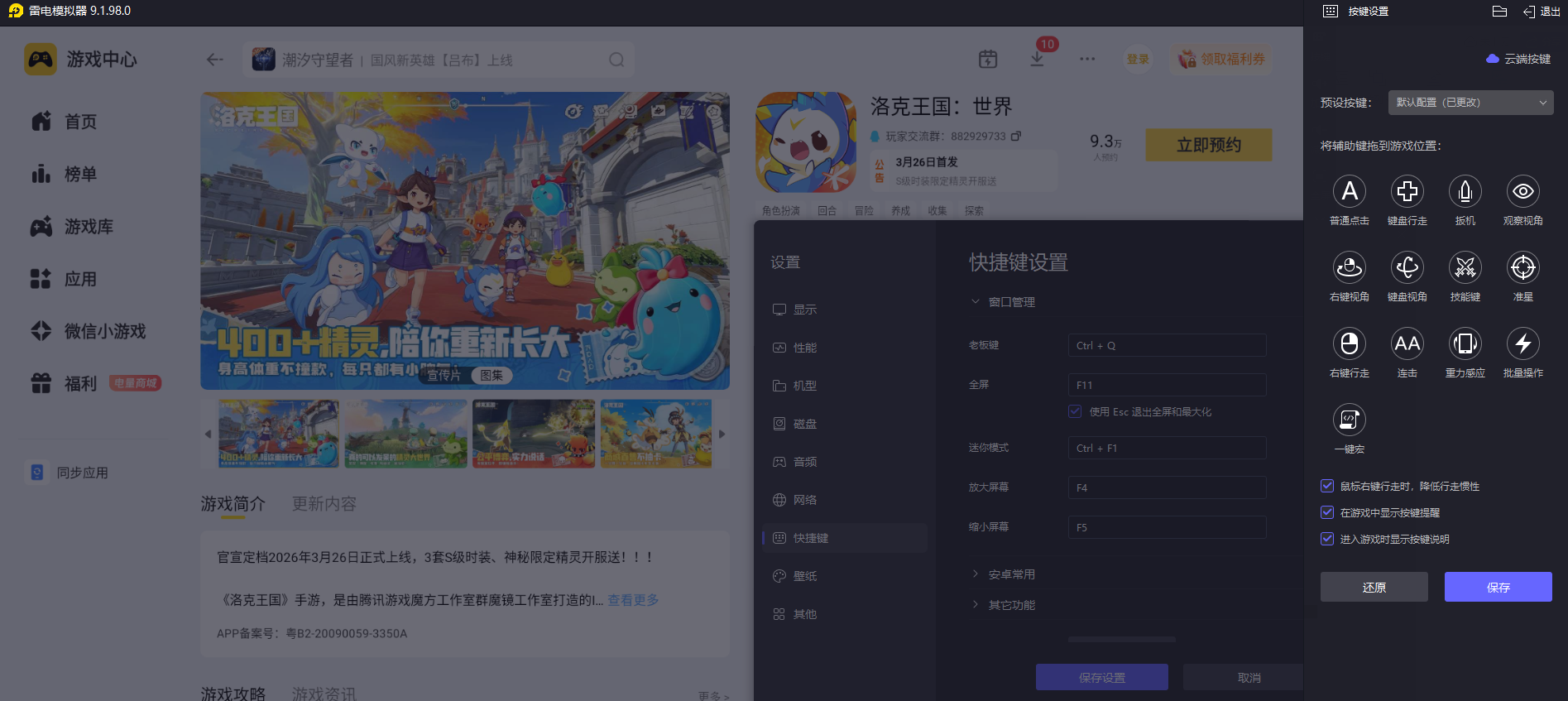Click the 还原 restore button
Screen dimensions: 1568x701
1374,587
